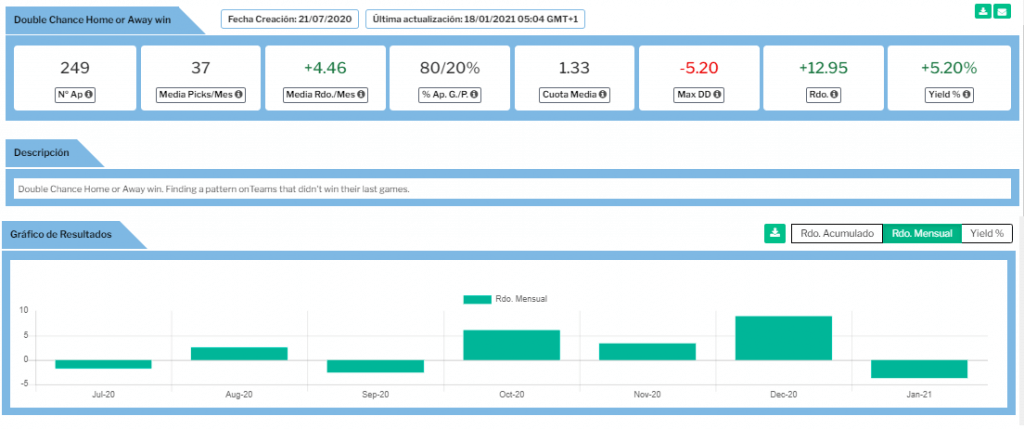
Task: Click info icon beside Media Rdo./Mes
Action: 361,96
